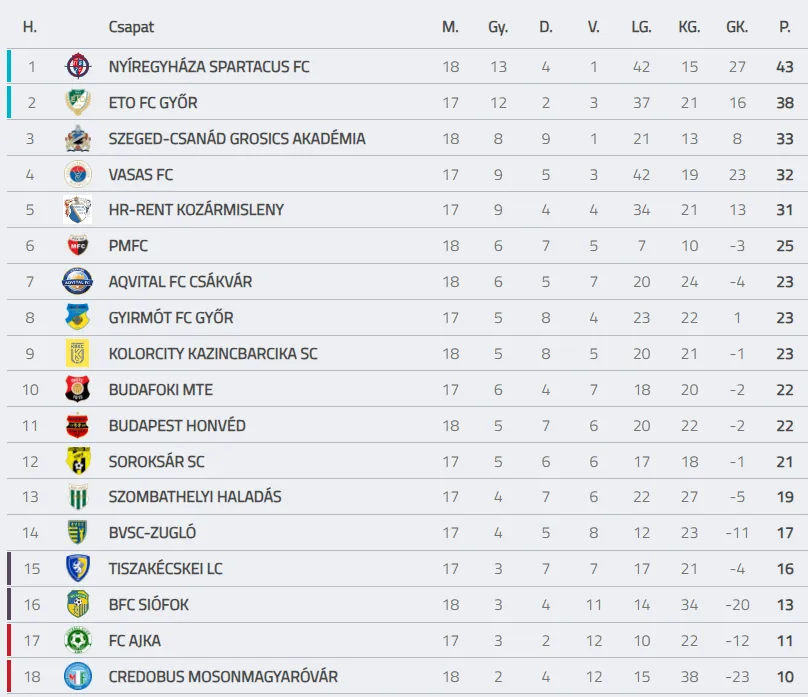Click the Gyirmót FC Győr crest
Screen dimensions: 808x697
coord(77,318)
